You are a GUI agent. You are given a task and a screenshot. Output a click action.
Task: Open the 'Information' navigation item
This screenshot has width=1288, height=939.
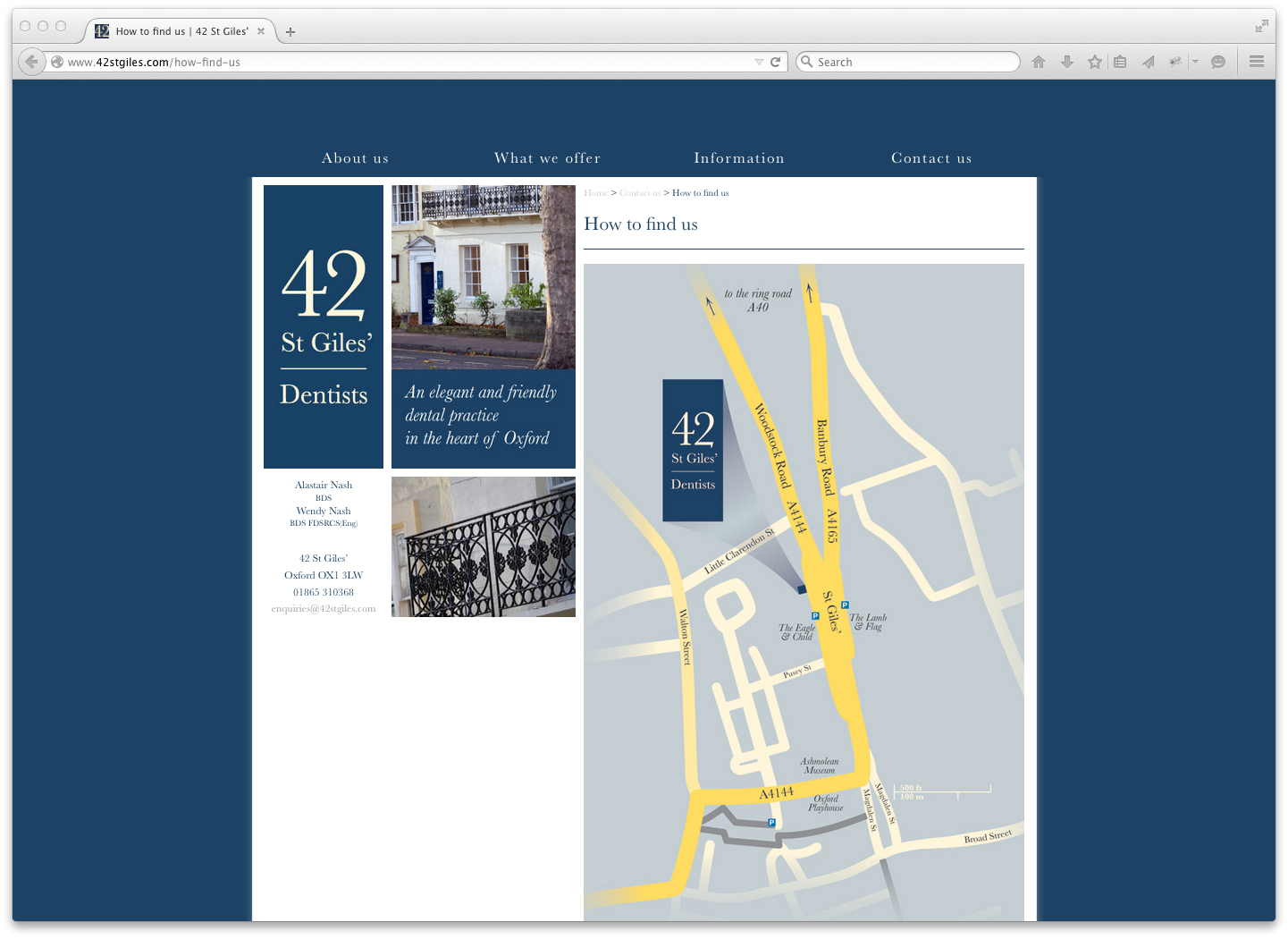738,158
